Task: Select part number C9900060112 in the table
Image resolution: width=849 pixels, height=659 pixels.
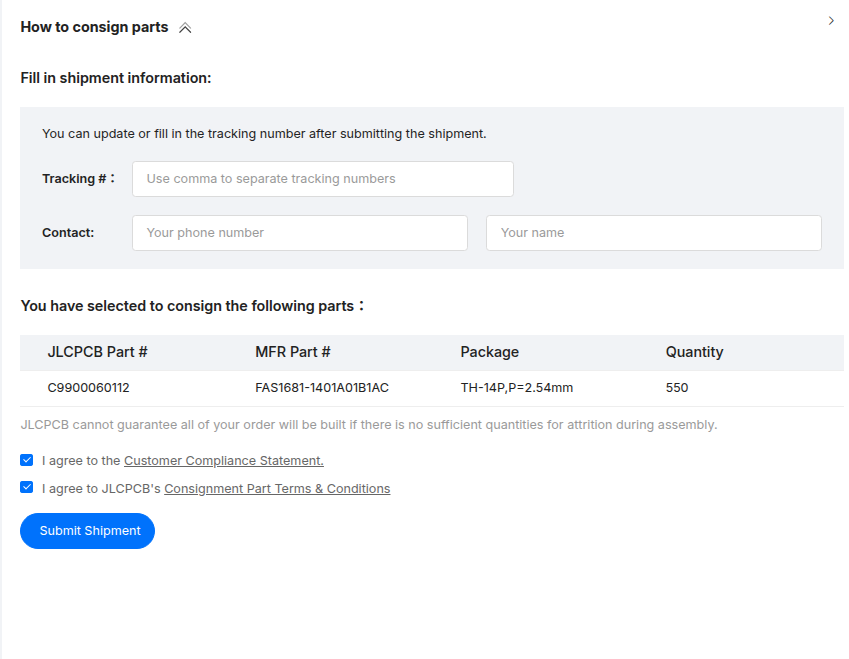Action: [89, 388]
